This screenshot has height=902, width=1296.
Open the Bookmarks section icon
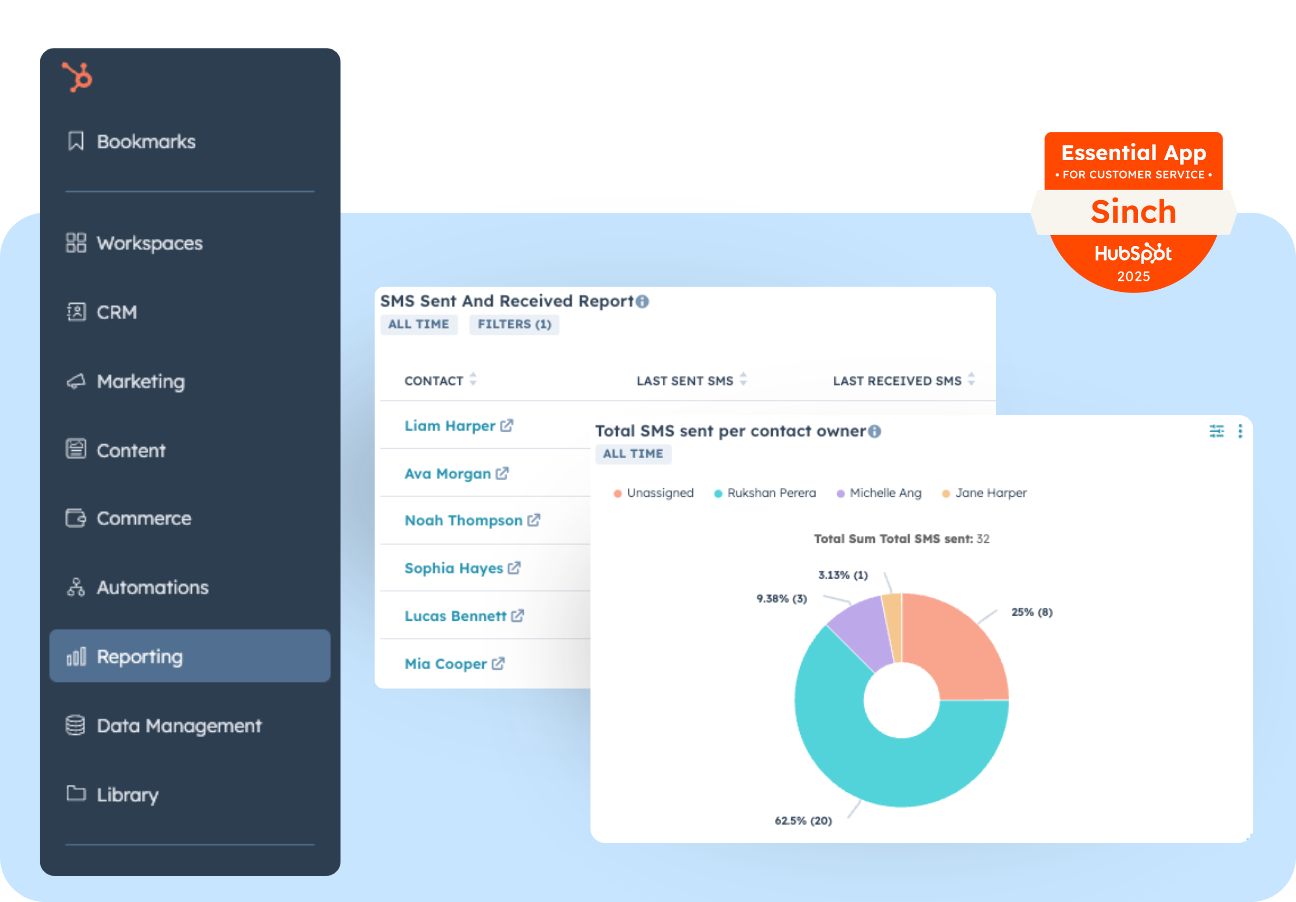pos(76,141)
